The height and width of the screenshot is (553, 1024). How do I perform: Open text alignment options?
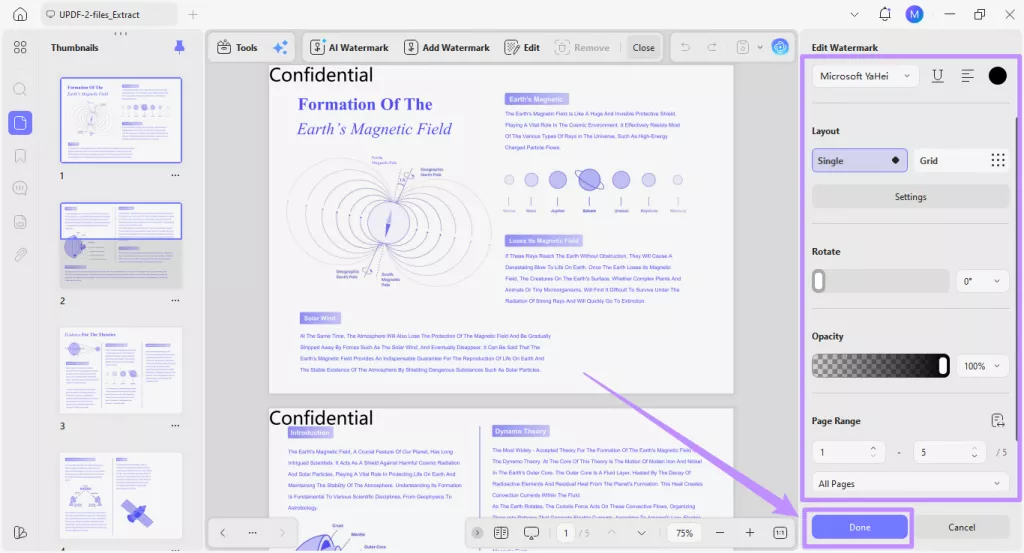[967, 76]
